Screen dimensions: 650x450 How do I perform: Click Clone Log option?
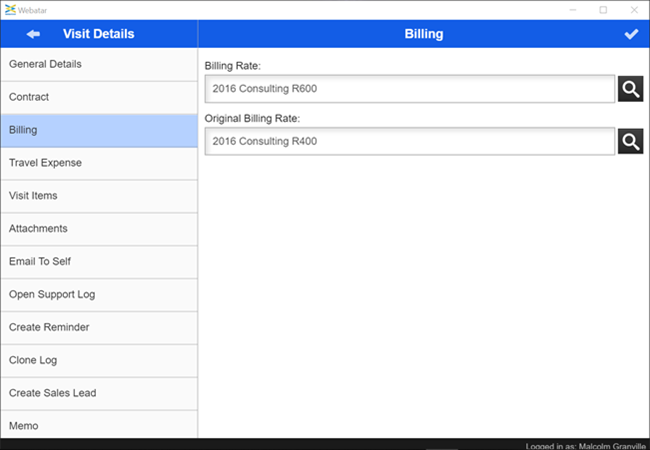coord(99,360)
